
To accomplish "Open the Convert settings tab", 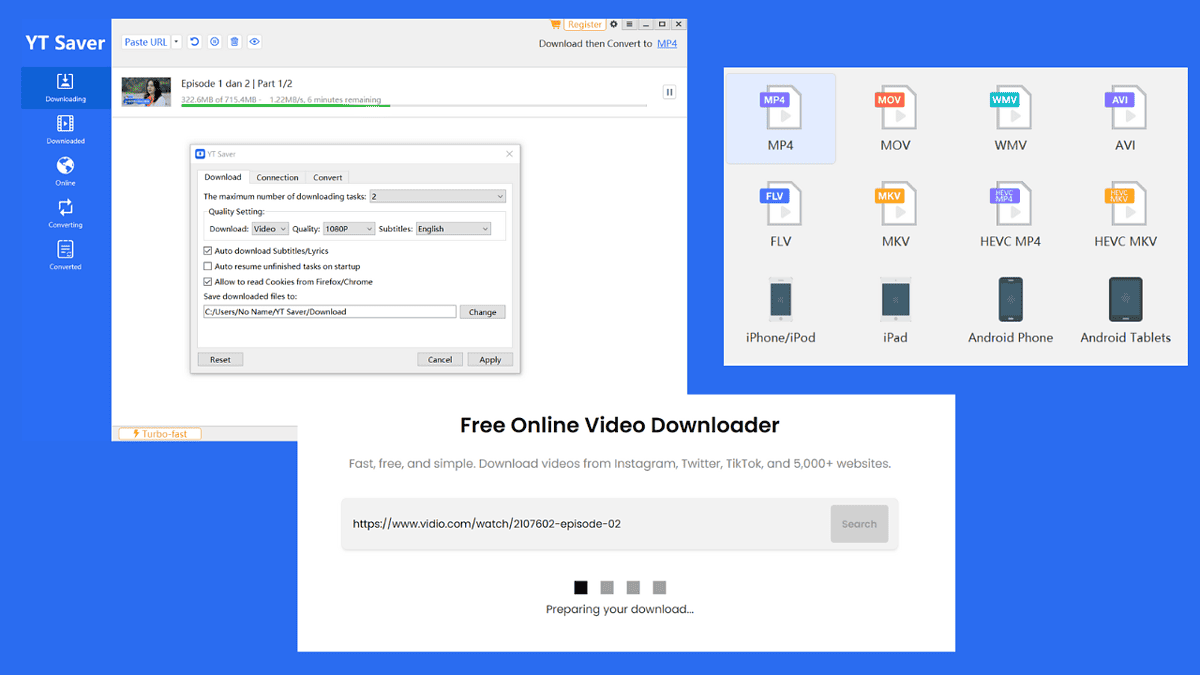I will coord(328,177).
